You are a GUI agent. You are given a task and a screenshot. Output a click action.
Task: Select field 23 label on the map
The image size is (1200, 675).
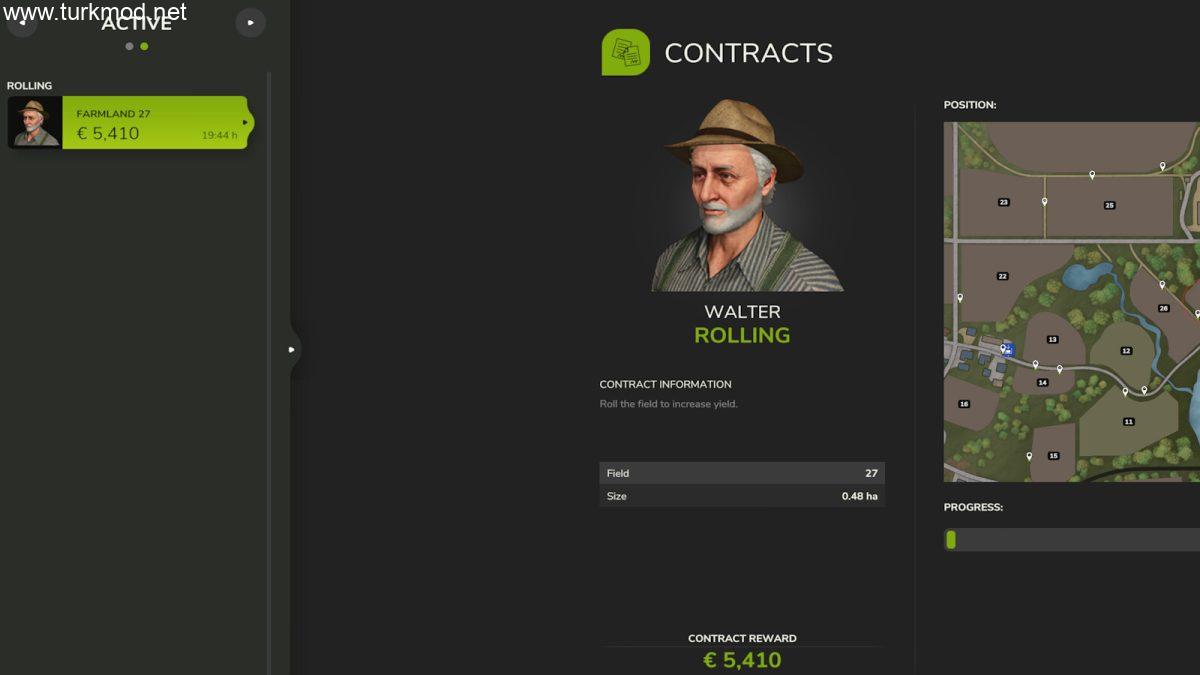tap(1003, 202)
